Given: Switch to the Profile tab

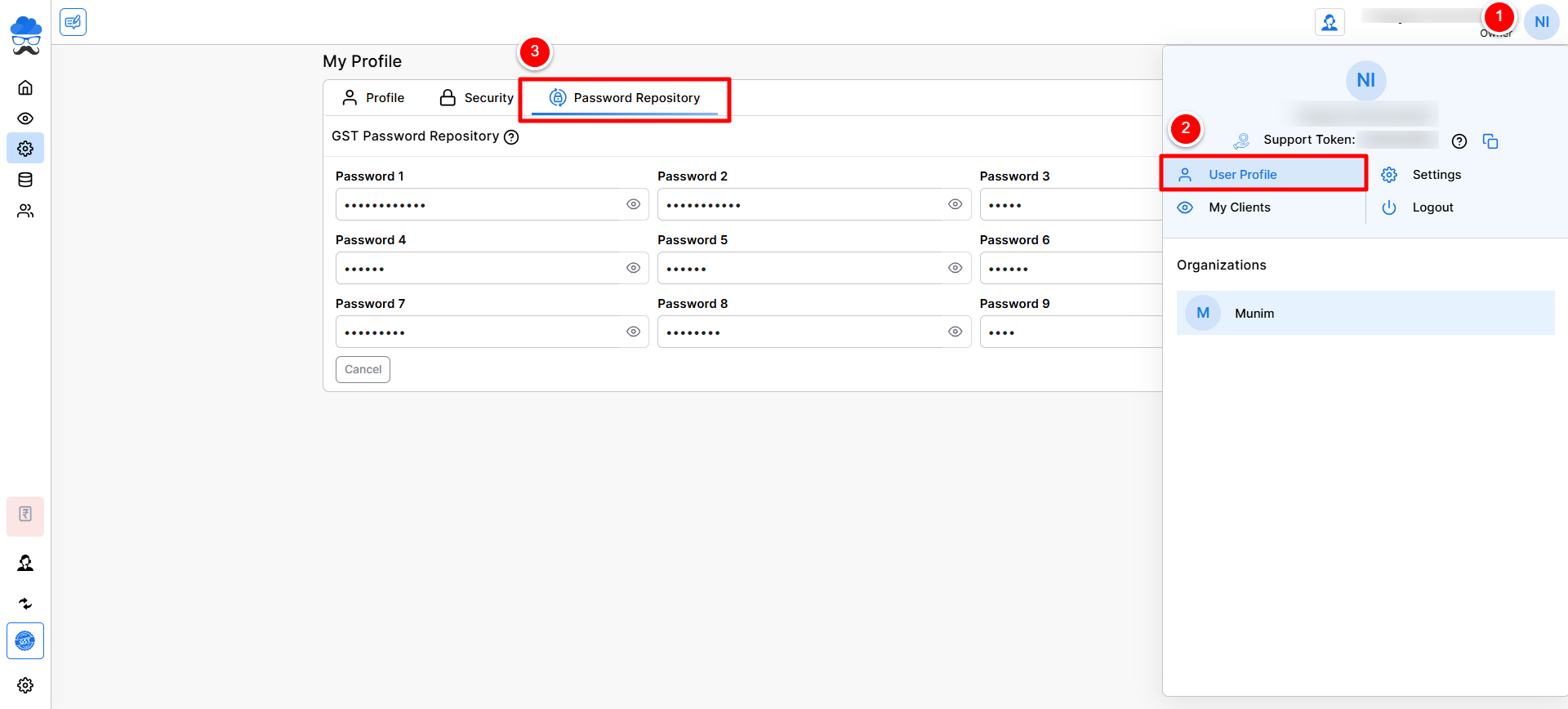Looking at the screenshot, I should point(373,98).
